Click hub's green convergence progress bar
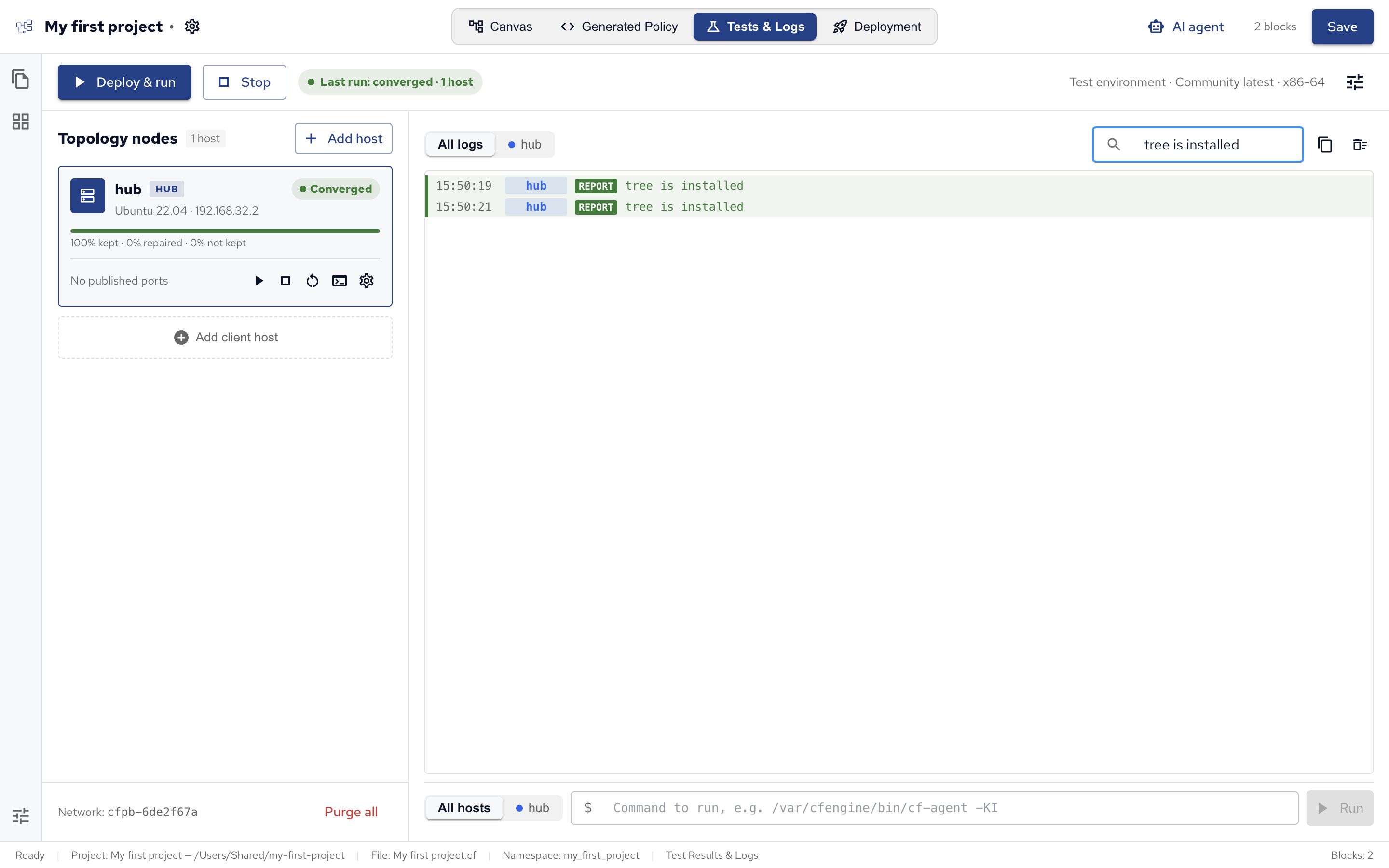This screenshot has width=1389, height=868. (225, 231)
